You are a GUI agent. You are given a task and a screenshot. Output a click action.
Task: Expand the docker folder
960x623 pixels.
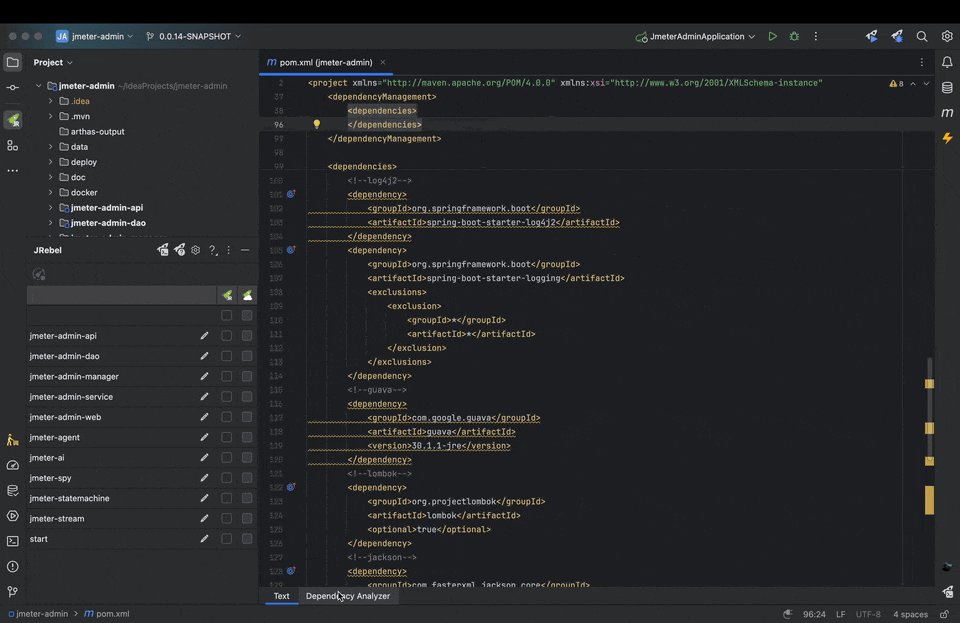click(51, 193)
